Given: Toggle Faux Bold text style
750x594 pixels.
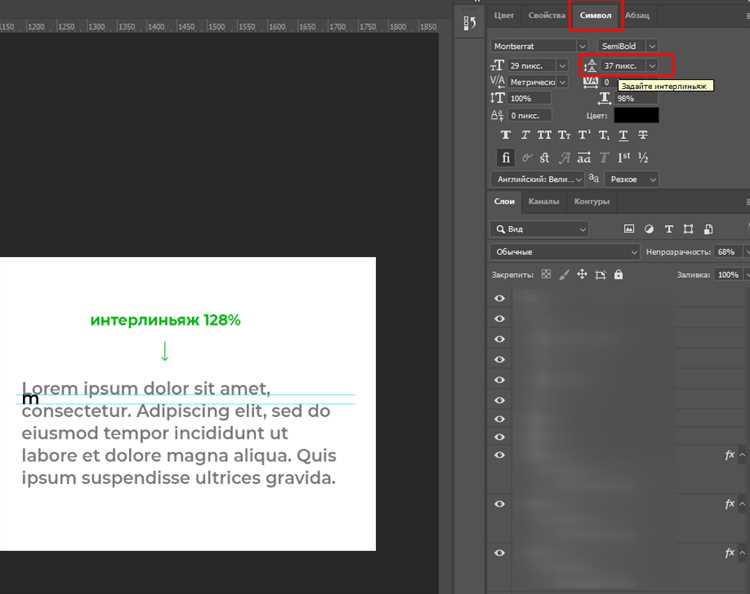Looking at the screenshot, I should click(505, 135).
